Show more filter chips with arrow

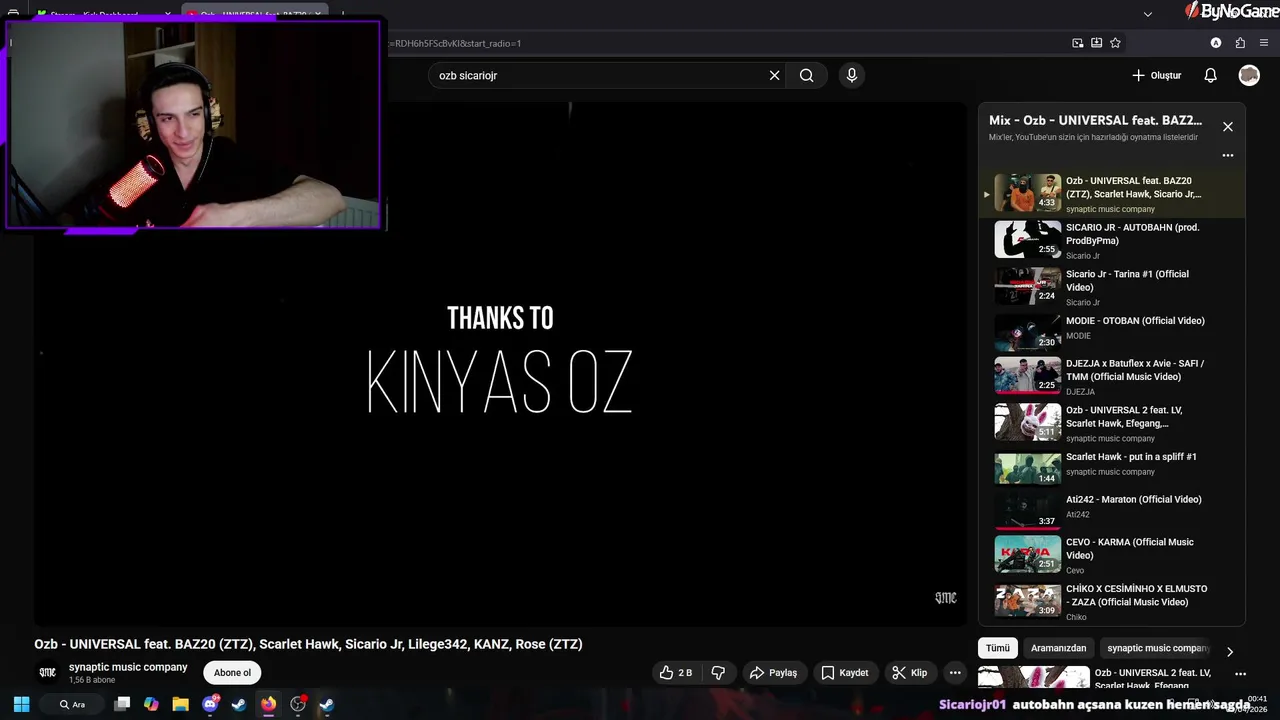1230,652
